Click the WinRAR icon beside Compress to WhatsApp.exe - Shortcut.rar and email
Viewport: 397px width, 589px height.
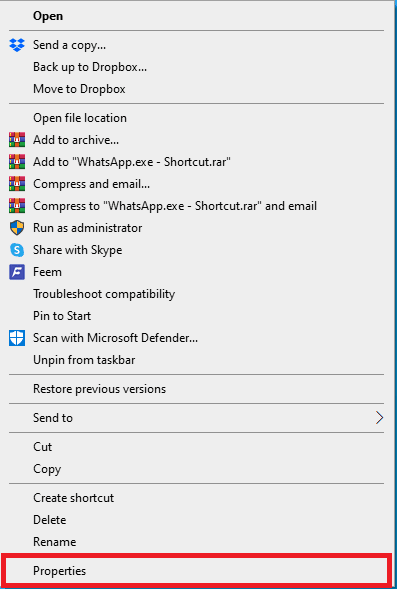[x=17, y=206]
